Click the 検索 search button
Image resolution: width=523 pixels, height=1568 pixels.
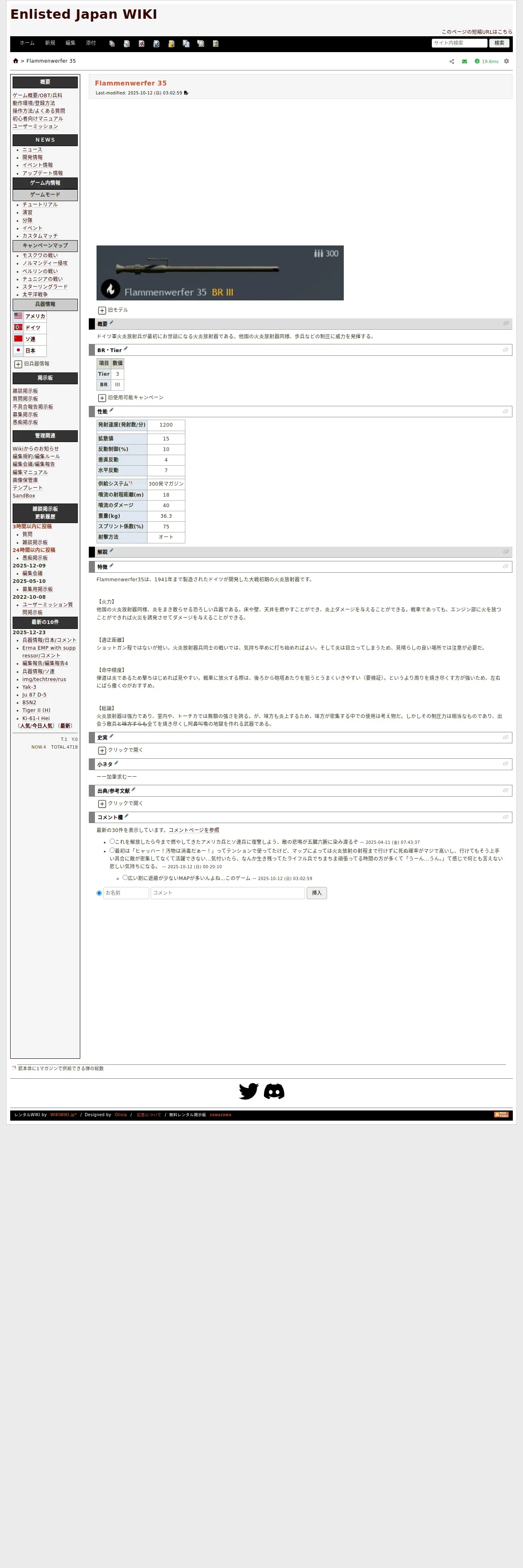pos(499,43)
